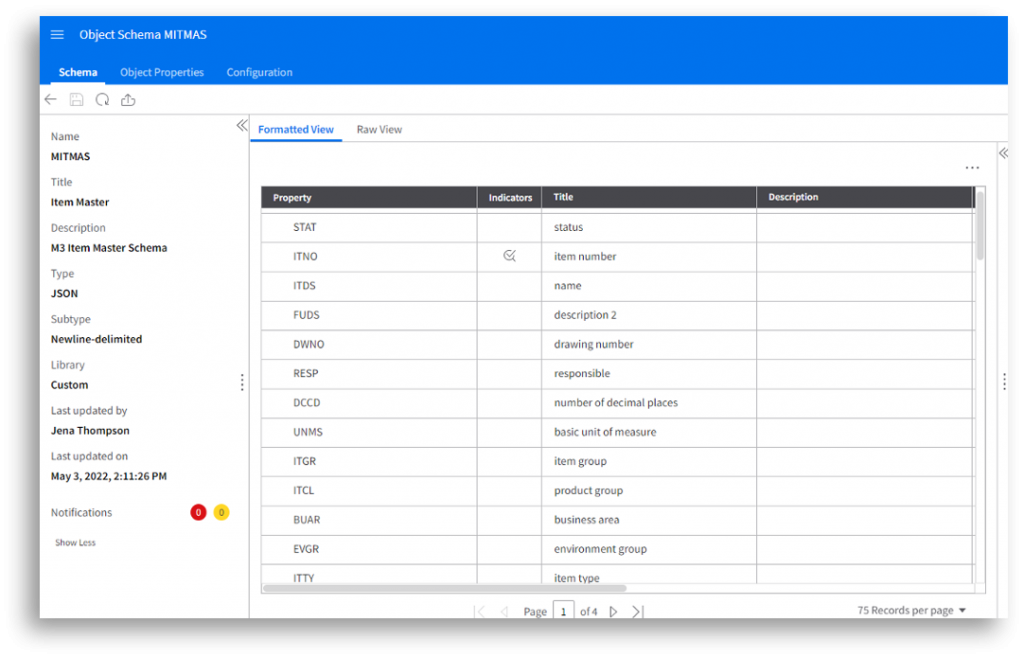The height and width of the screenshot is (658, 1024).
Task: Click the 'environment group' title cell
Action: pyautogui.click(x=649, y=549)
